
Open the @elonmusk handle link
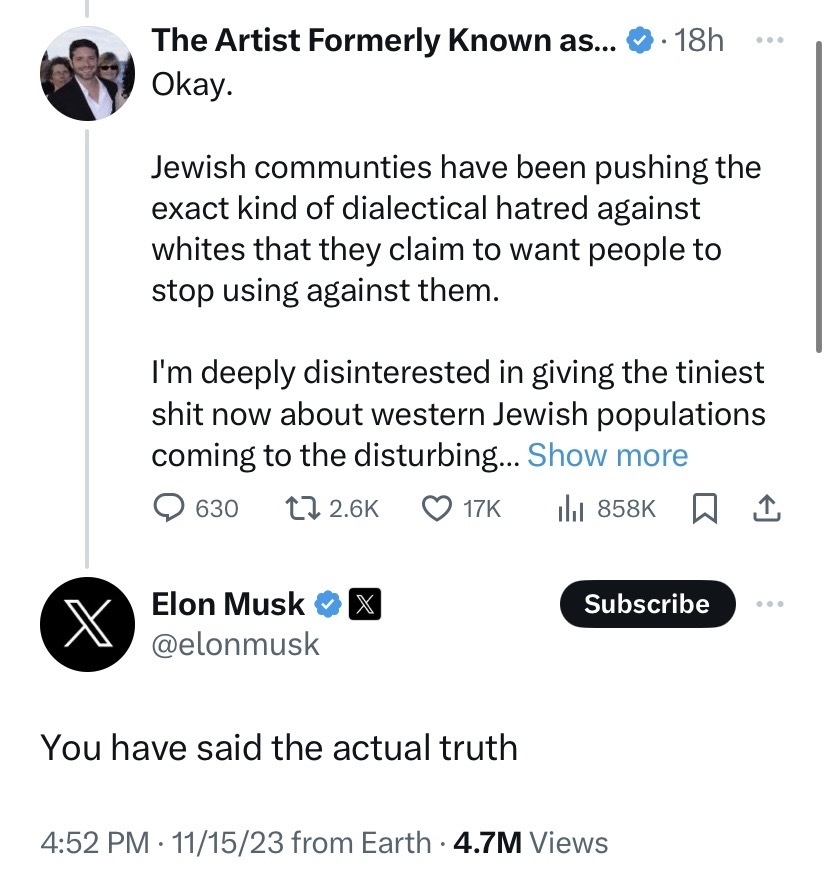pos(235,644)
